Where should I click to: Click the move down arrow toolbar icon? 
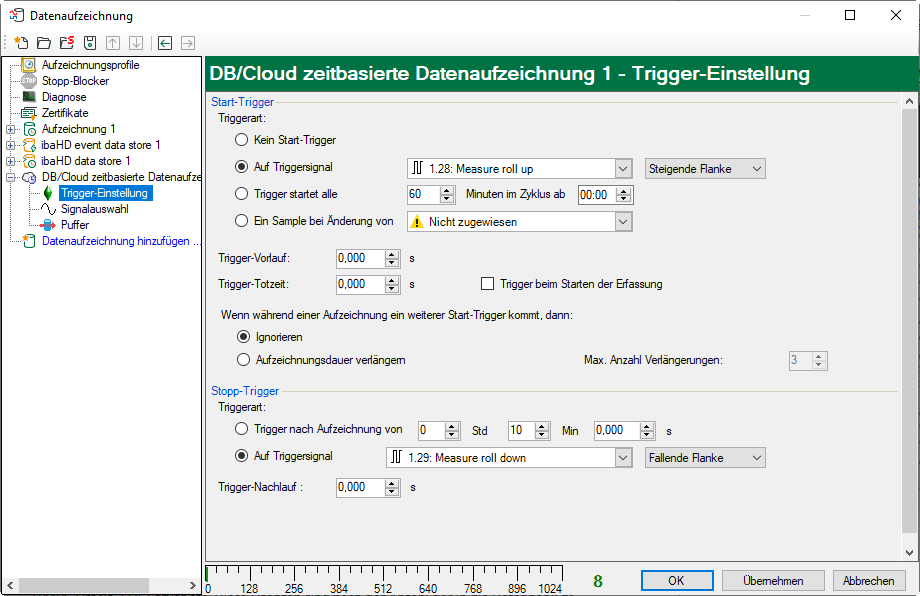pyautogui.click(x=136, y=43)
